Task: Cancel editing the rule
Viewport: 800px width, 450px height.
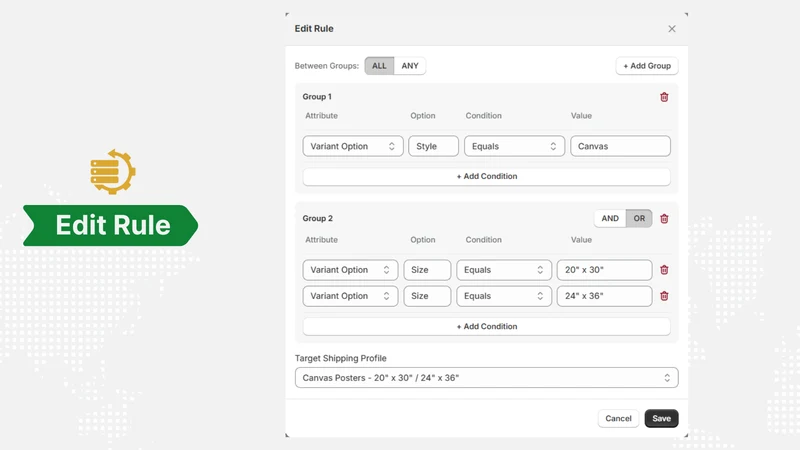Action: click(618, 418)
